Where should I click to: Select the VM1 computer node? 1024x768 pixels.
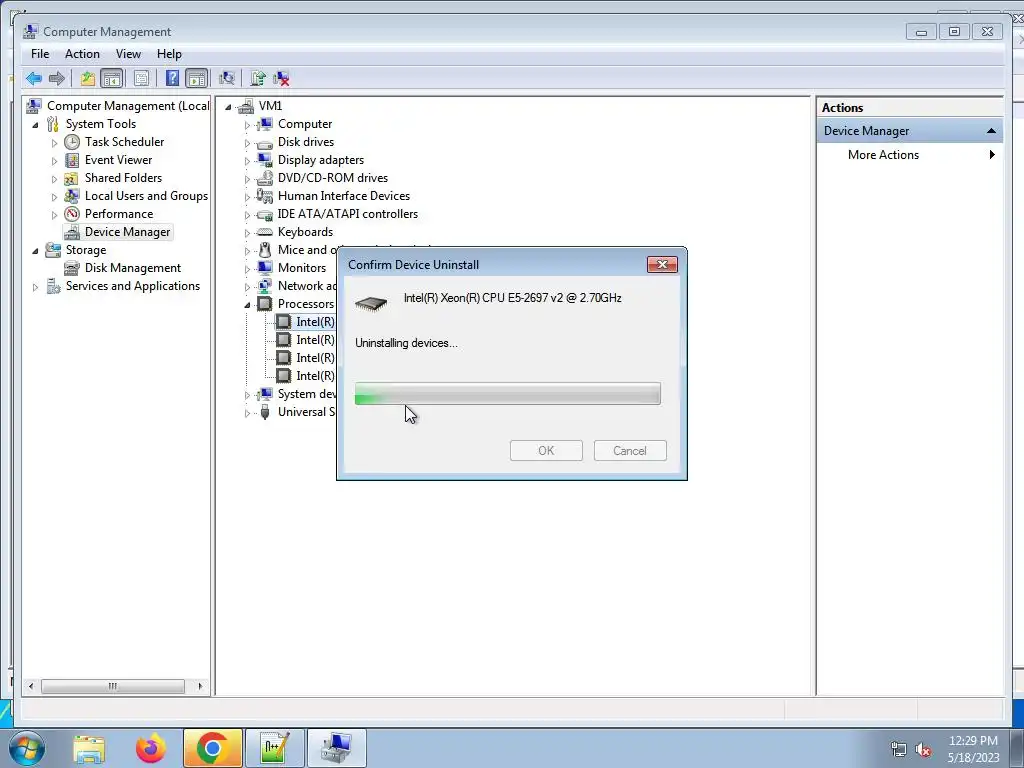pos(270,106)
